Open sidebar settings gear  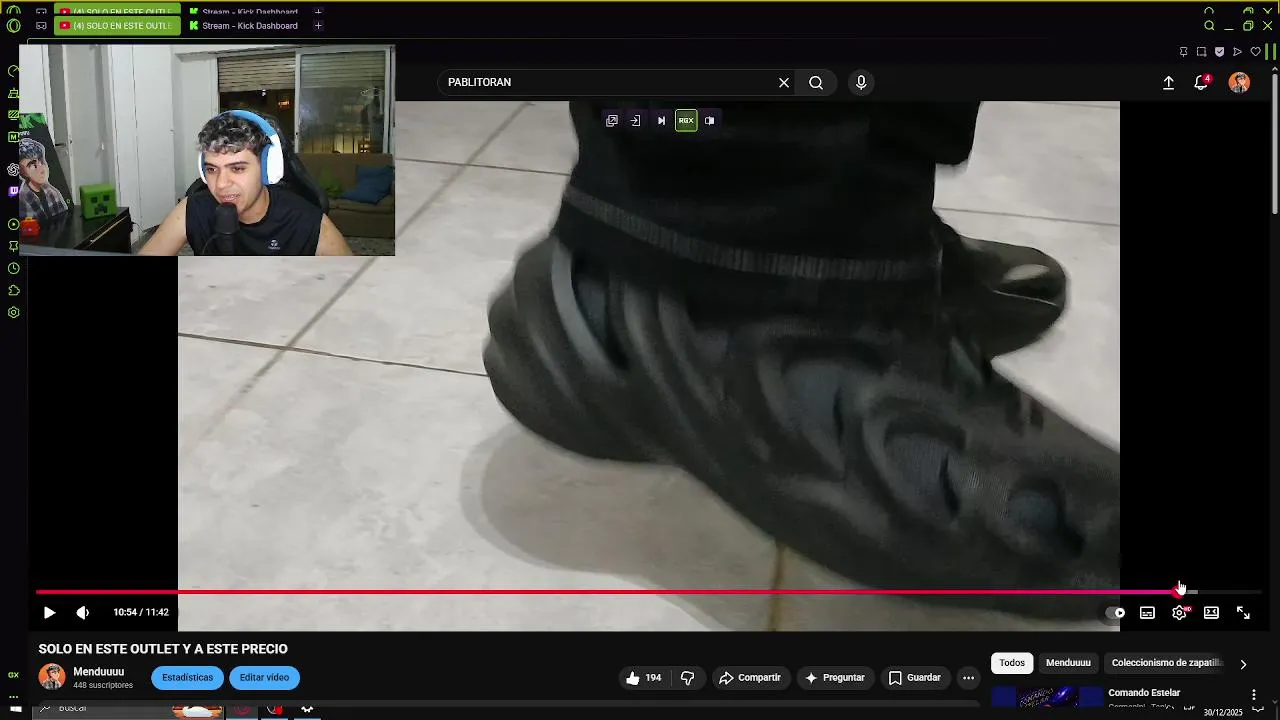click(13, 312)
